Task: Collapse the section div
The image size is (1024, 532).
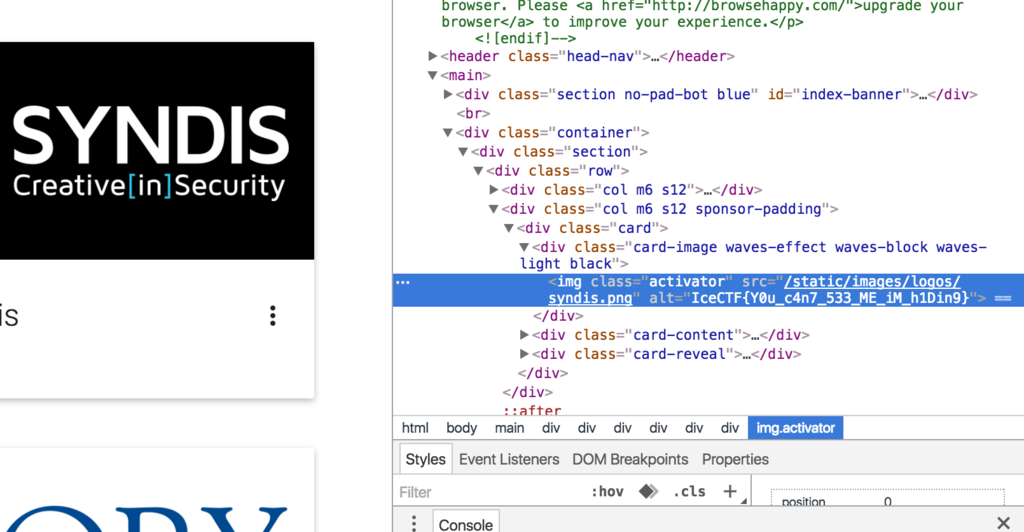Action: [x=463, y=151]
